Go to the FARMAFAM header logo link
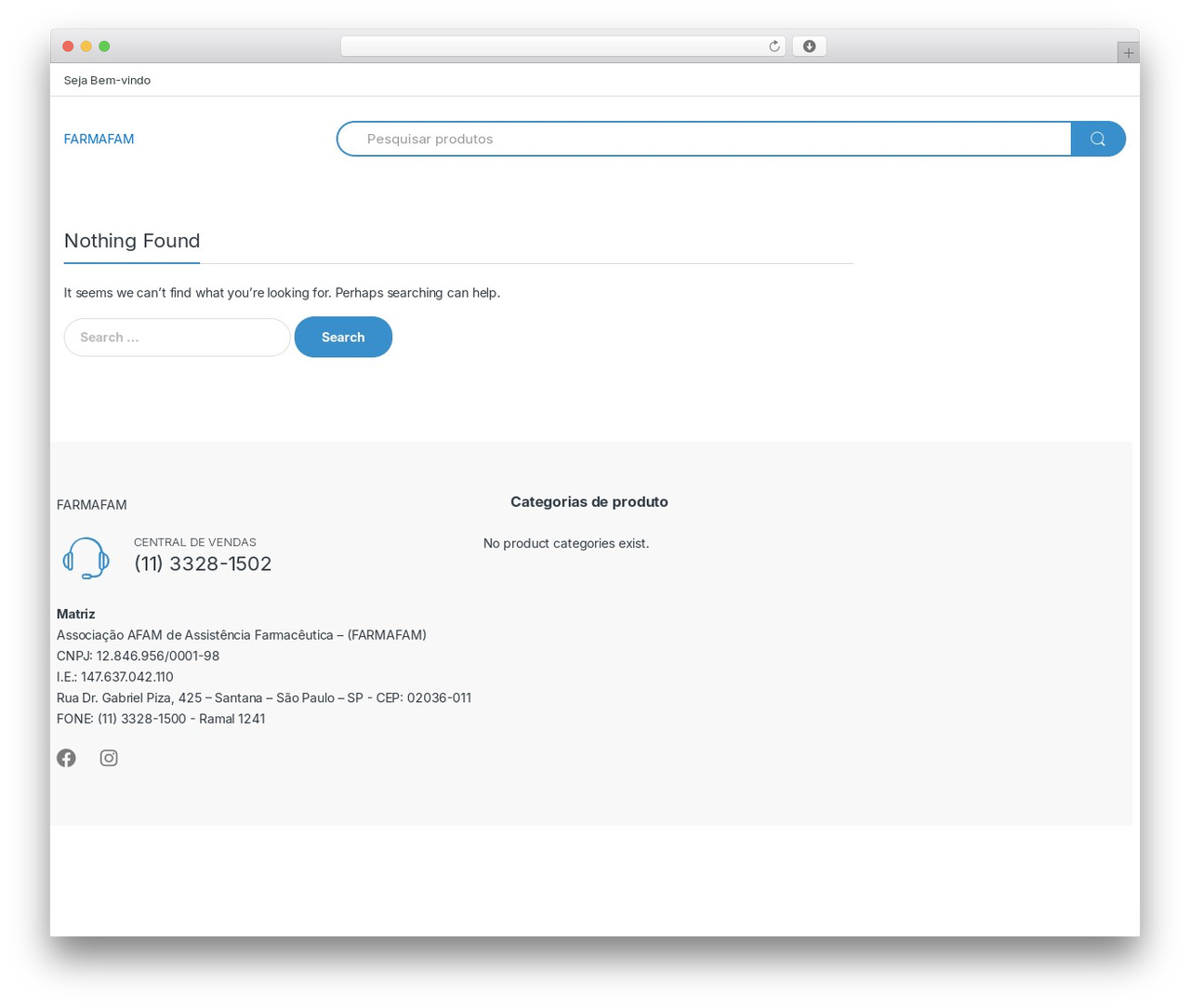 [x=99, y=139]
